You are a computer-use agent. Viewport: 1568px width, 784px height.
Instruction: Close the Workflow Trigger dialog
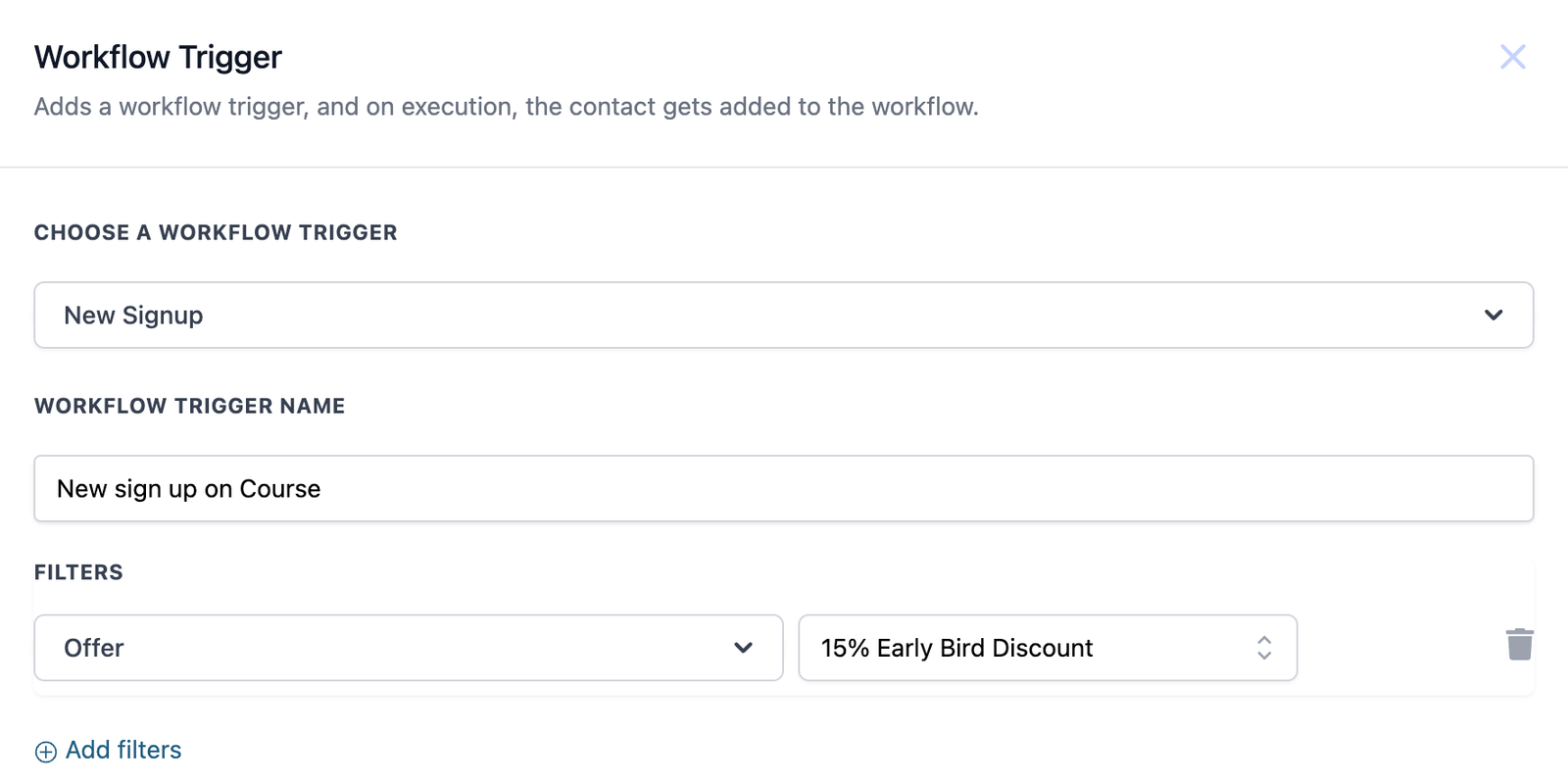[x=1512, y=57]
